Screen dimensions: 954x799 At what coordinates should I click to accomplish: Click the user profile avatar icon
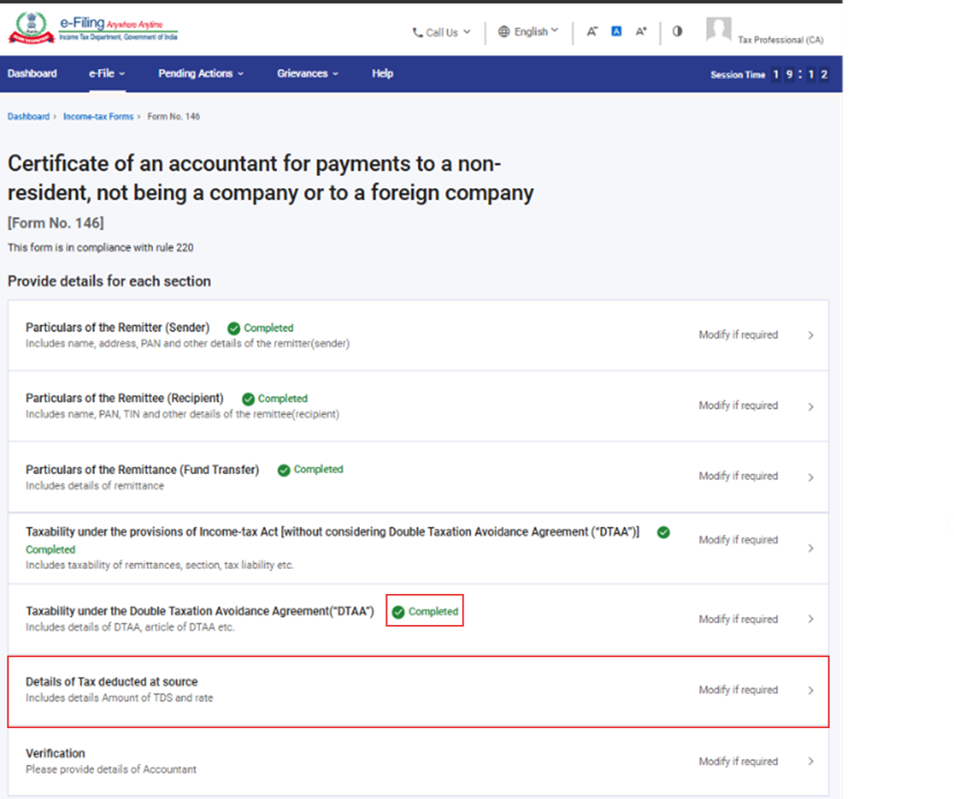(x=718, y=29)
